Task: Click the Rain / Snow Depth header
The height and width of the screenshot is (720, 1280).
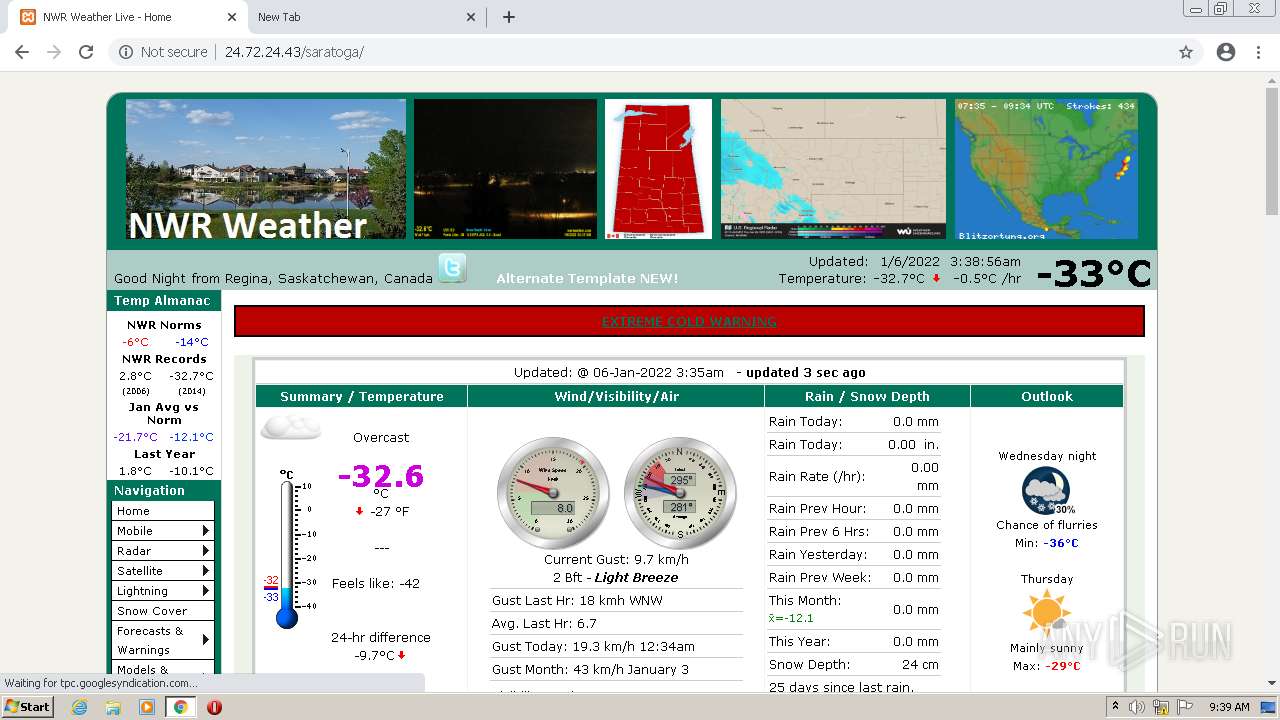Action: [867, 396]
